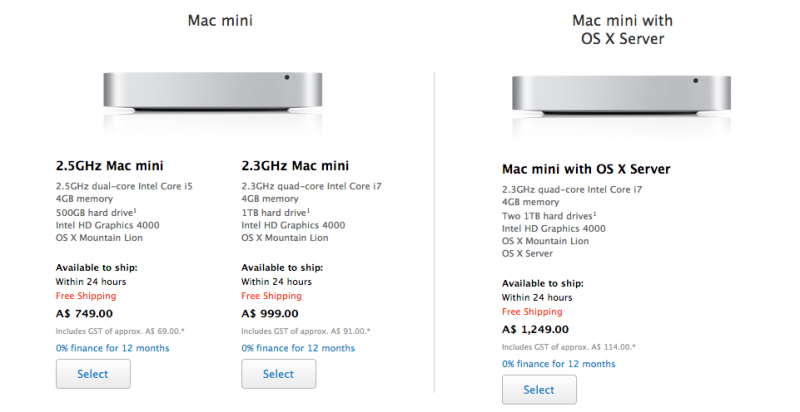Click the 2.5GHz Mac mini heading

[110, 166]
